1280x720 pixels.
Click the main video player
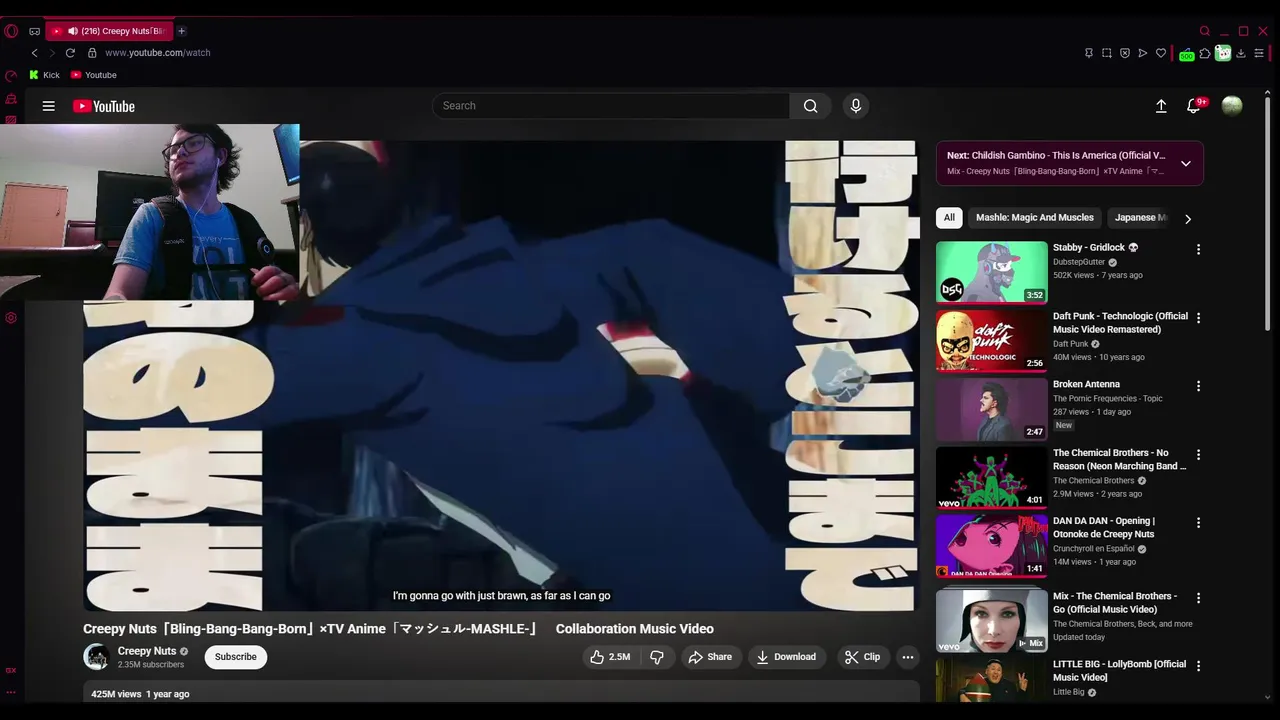(501, 375)
